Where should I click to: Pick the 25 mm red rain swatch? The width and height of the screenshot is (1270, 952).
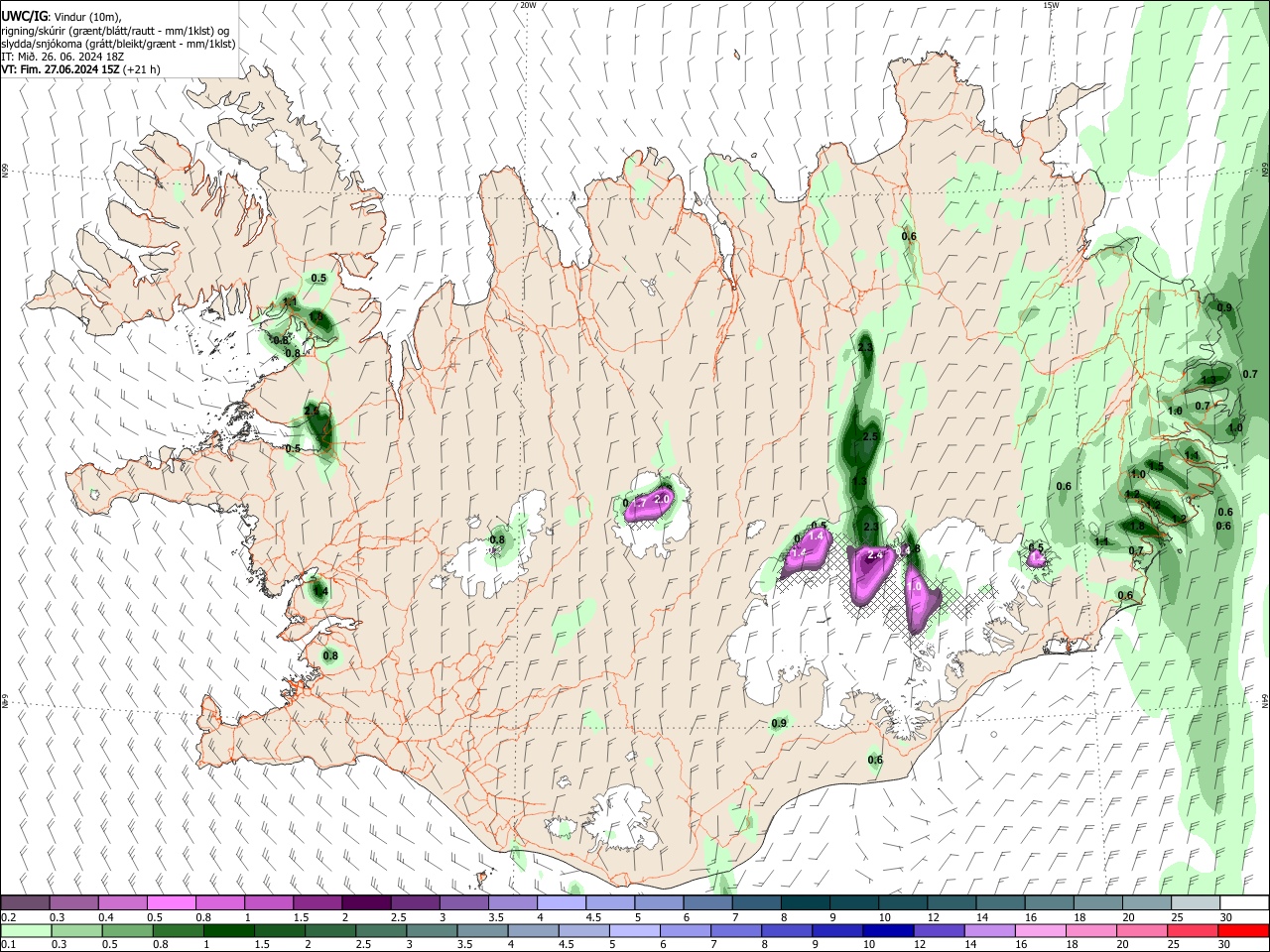point(1193,930)
